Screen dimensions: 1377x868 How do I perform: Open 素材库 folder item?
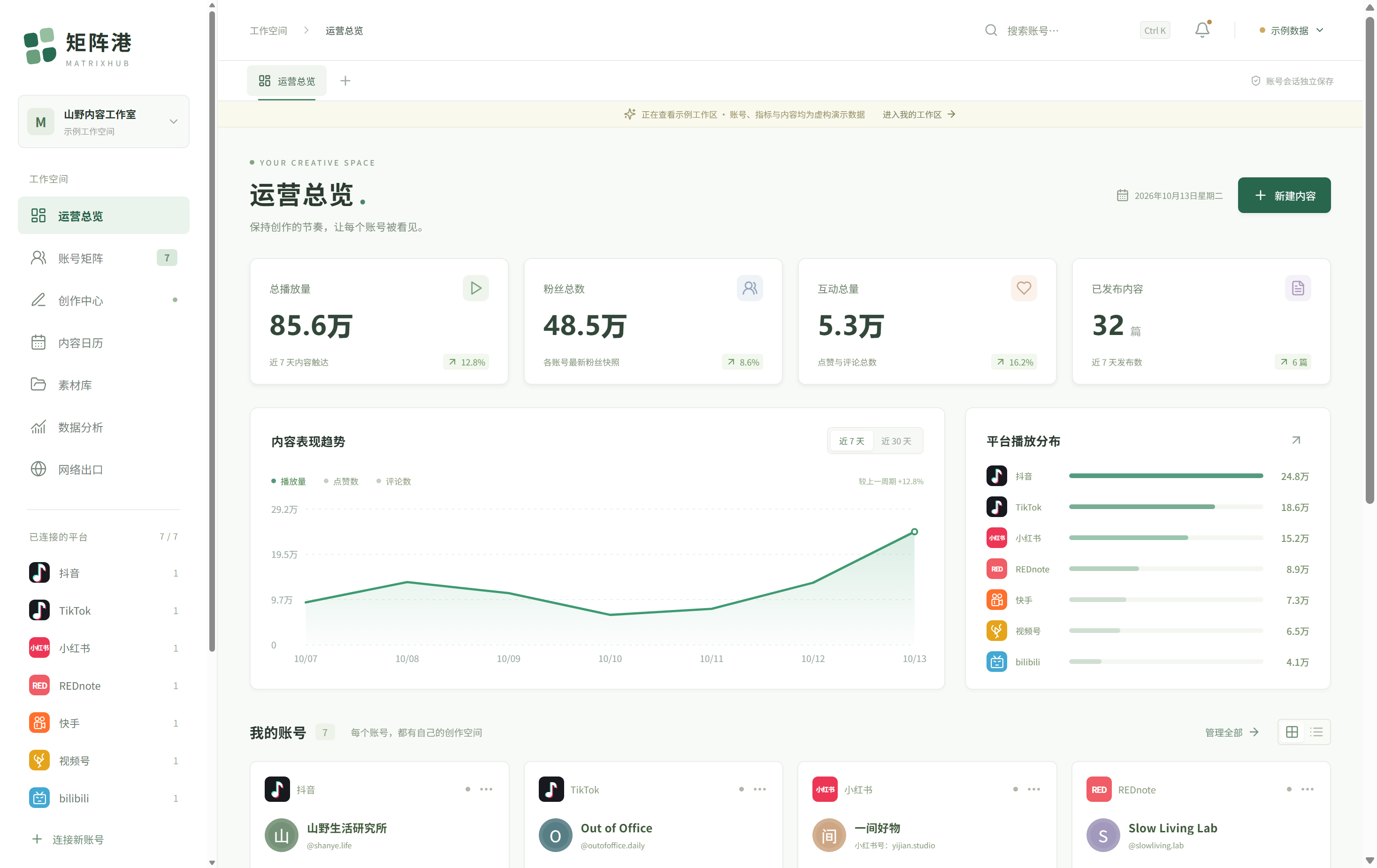coord(104,385)
